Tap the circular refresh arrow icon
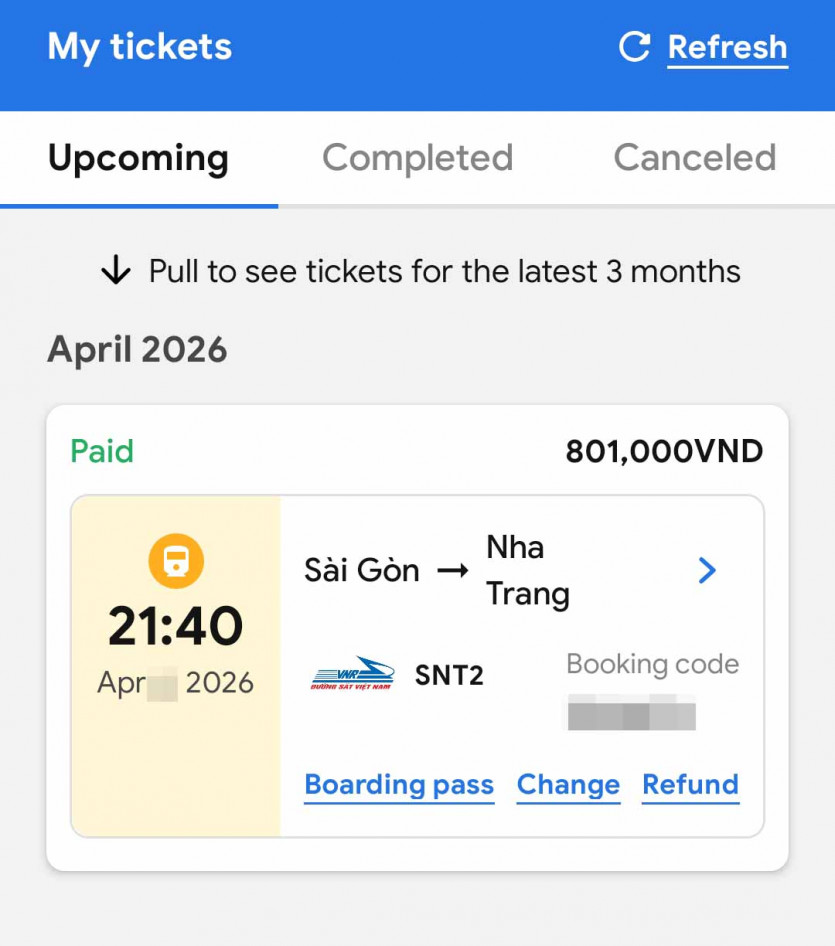 [634, 47]
